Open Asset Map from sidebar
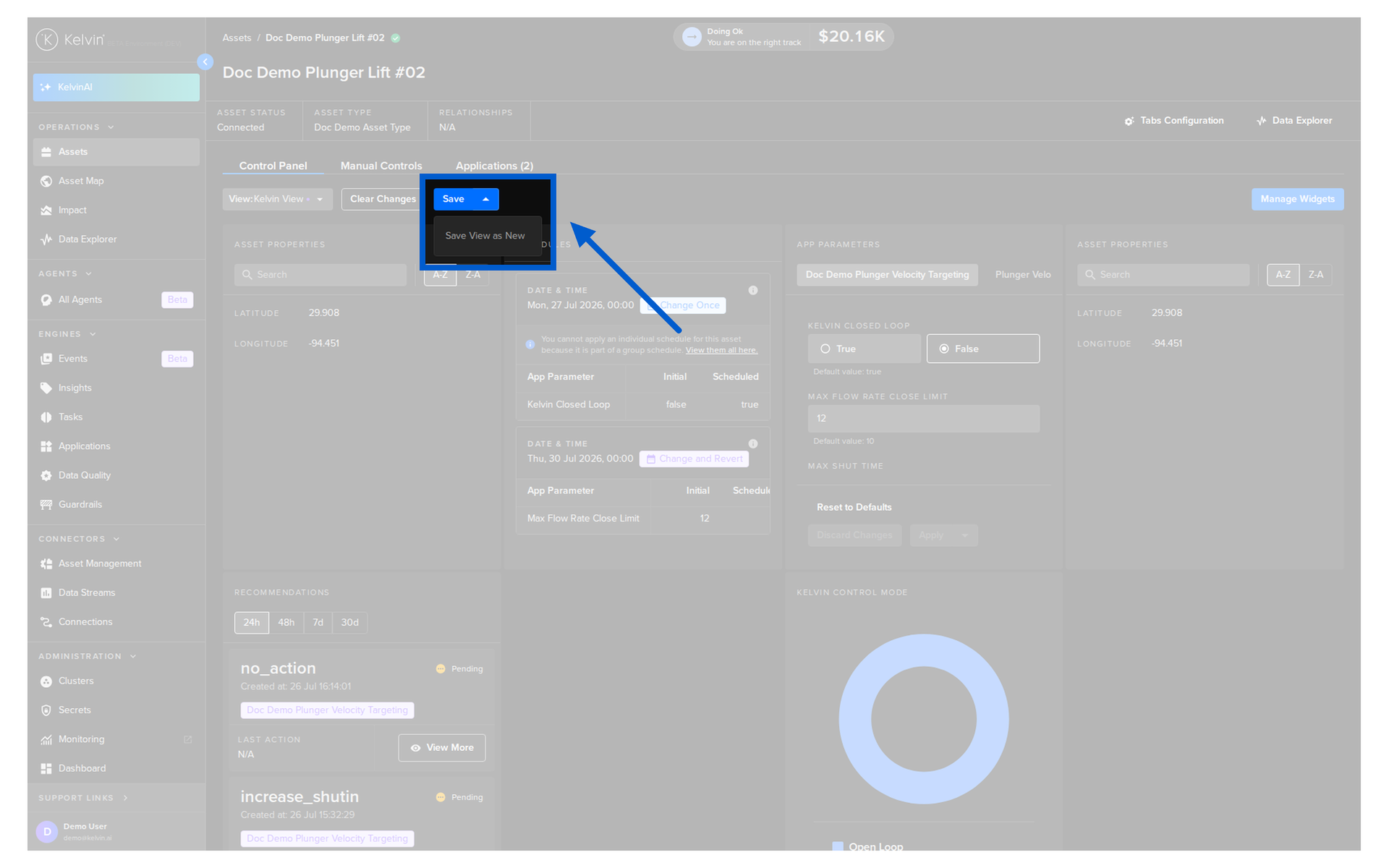The width and height of the screenshot is (1389, 868). tap(116, 181)
